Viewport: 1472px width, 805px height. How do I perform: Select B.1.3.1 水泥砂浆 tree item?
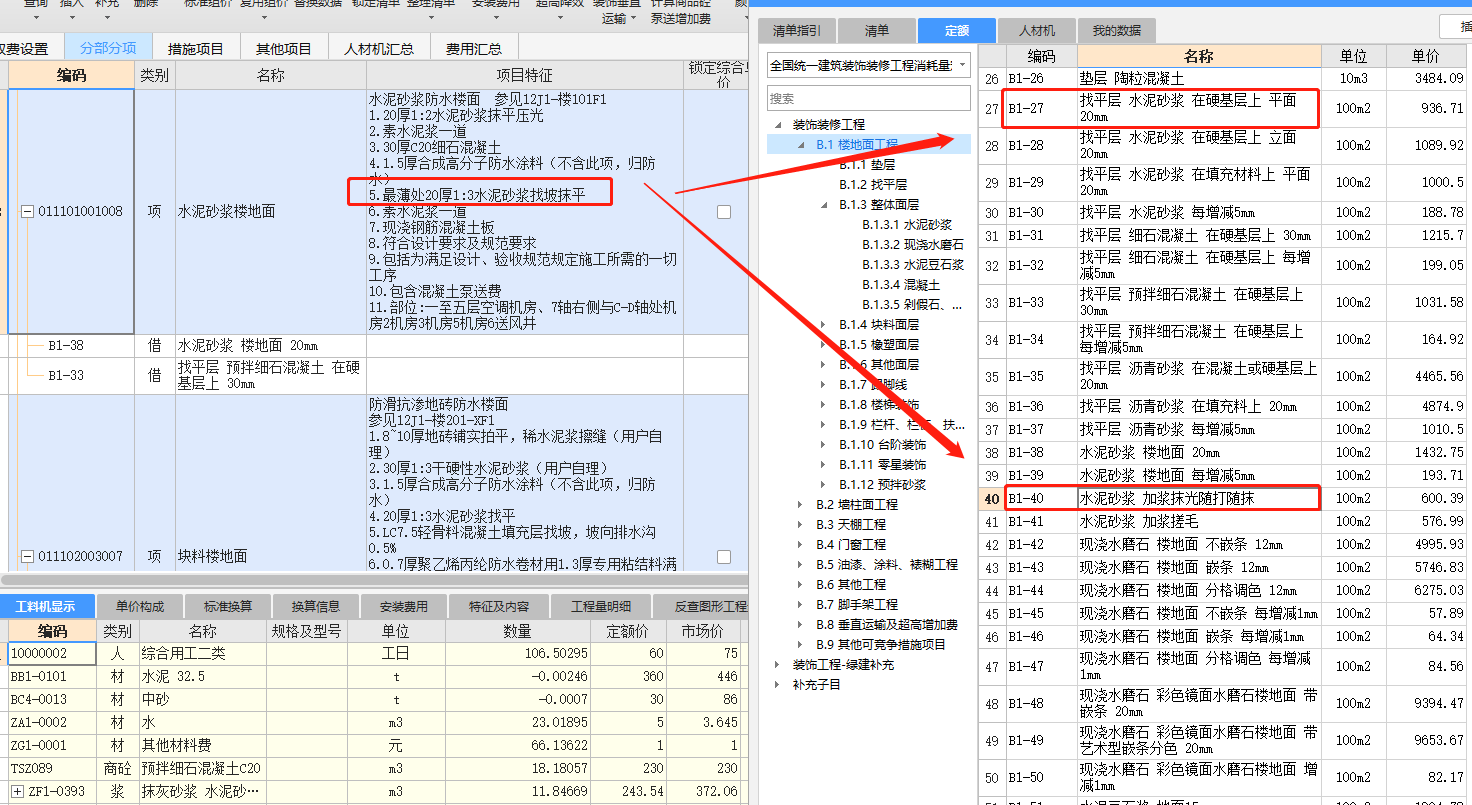pyautogui.click(x=907, y=225)
